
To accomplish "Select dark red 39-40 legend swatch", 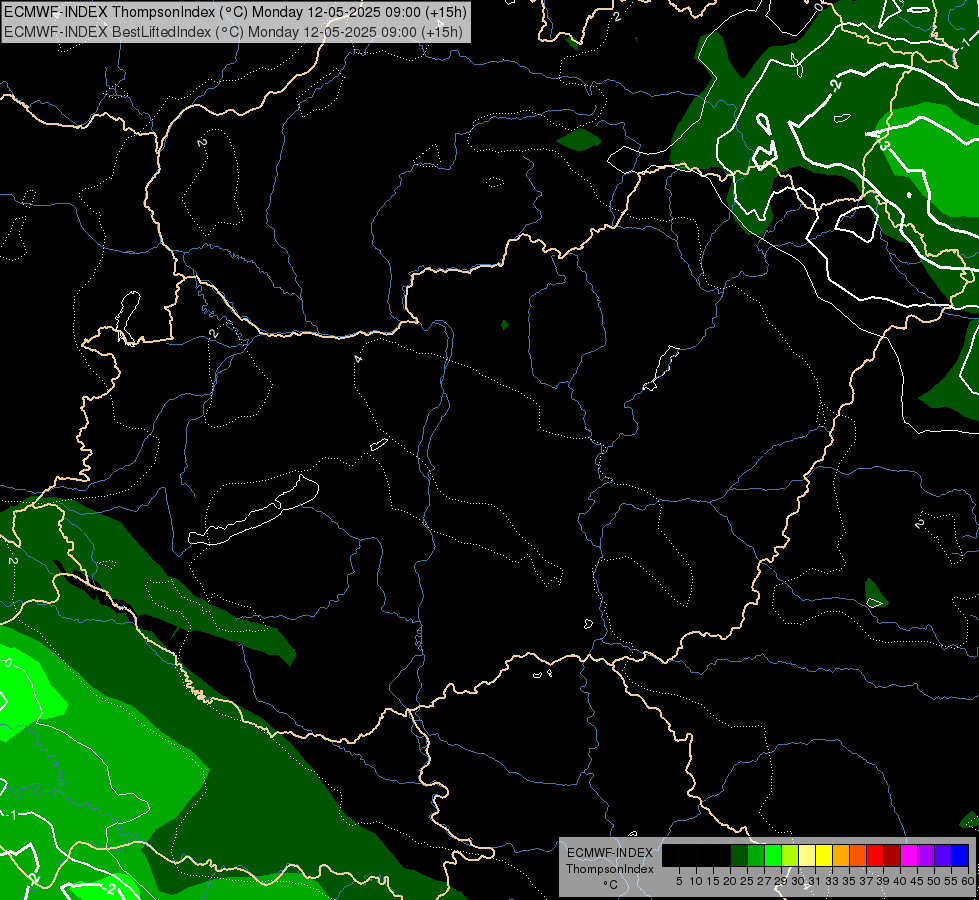I will [892, 855].
